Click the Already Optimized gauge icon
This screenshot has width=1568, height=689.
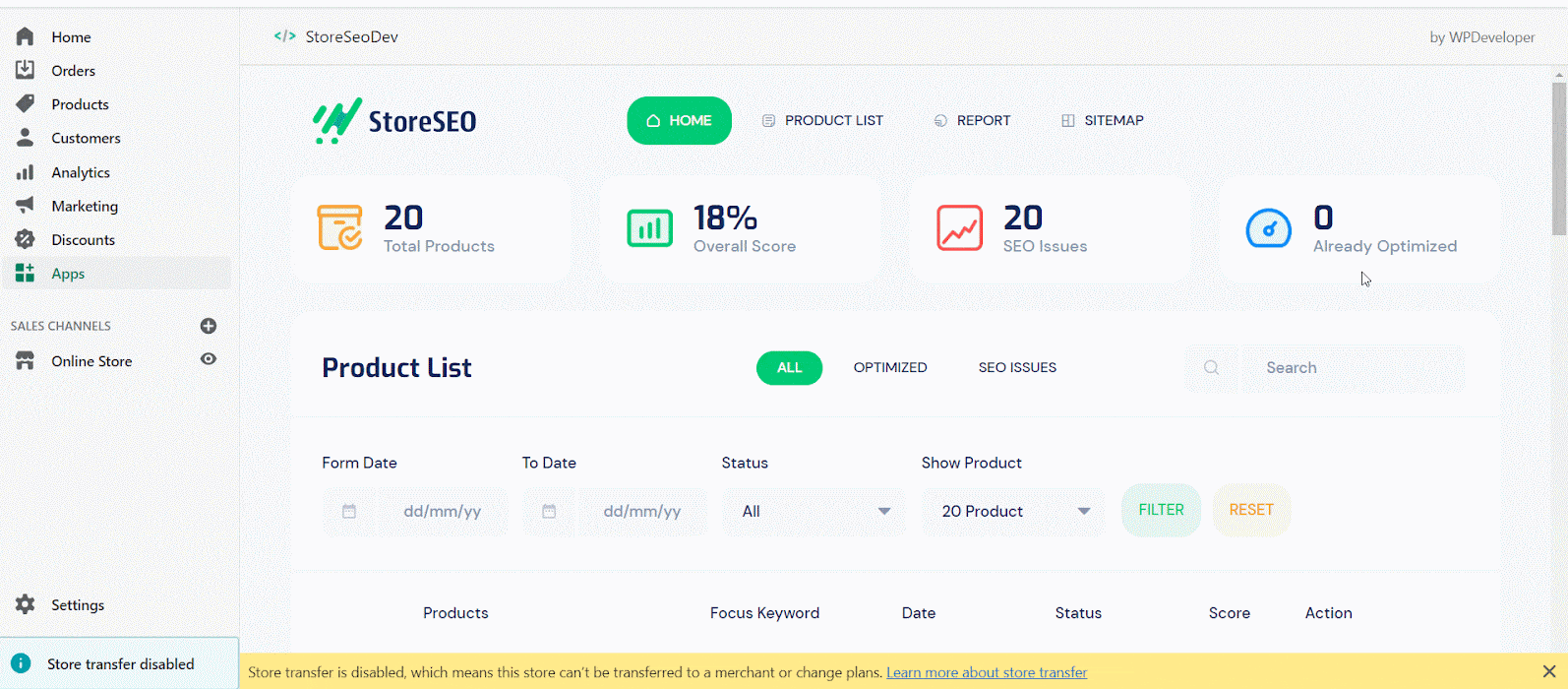1269,228
